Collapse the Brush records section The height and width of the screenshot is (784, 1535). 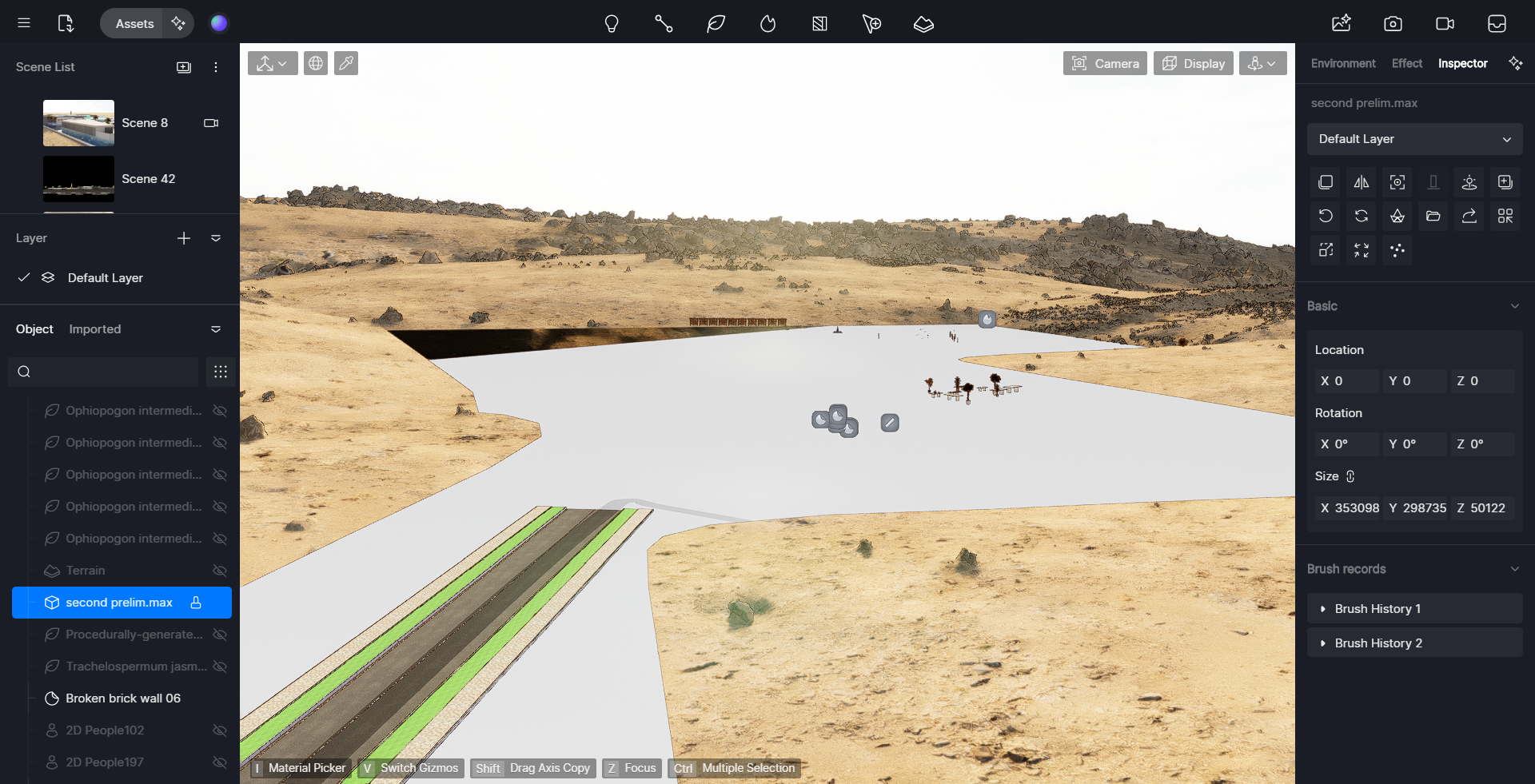(x=1514, y=569)
